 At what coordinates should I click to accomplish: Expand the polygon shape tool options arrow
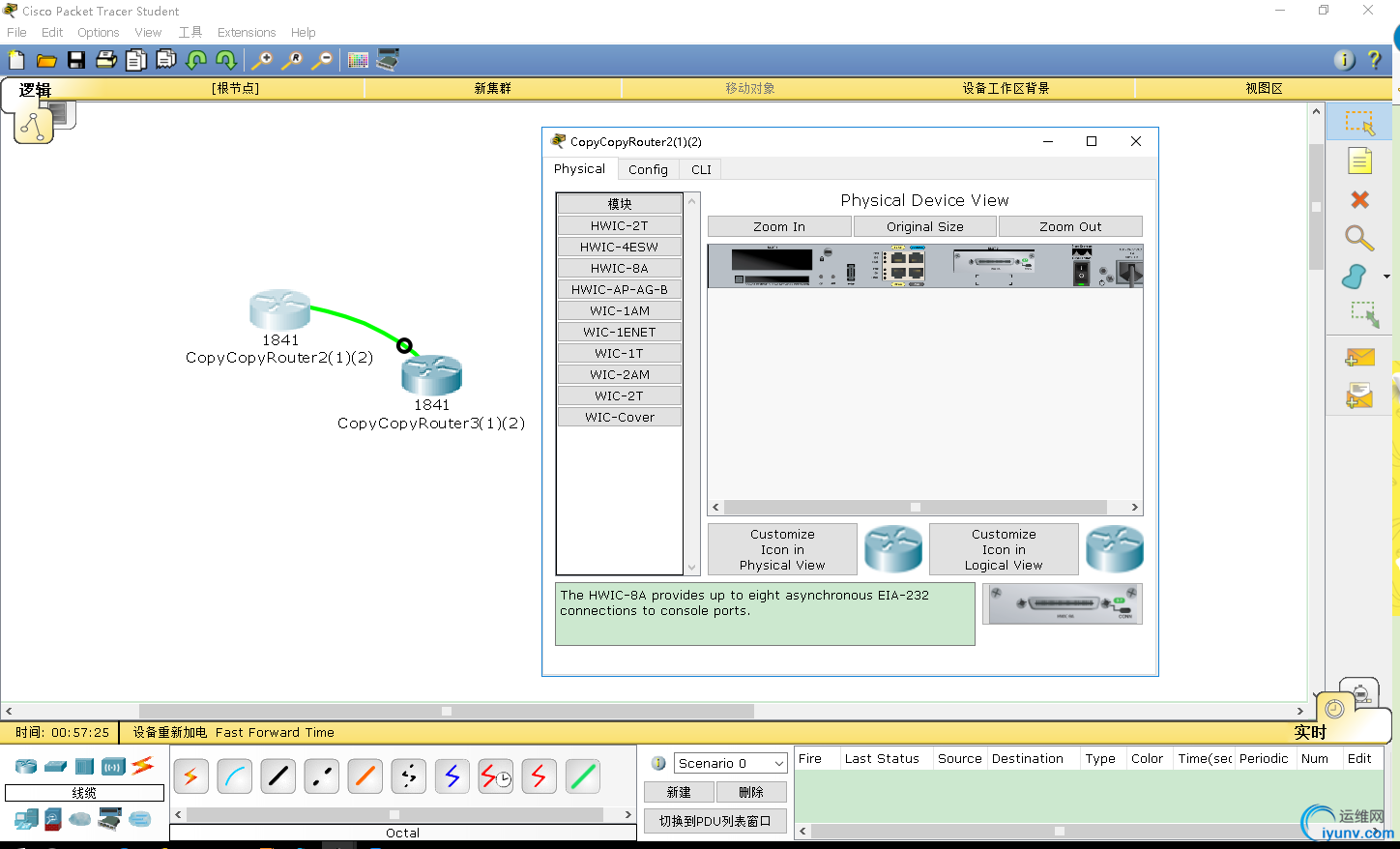tap(1386, 277)
